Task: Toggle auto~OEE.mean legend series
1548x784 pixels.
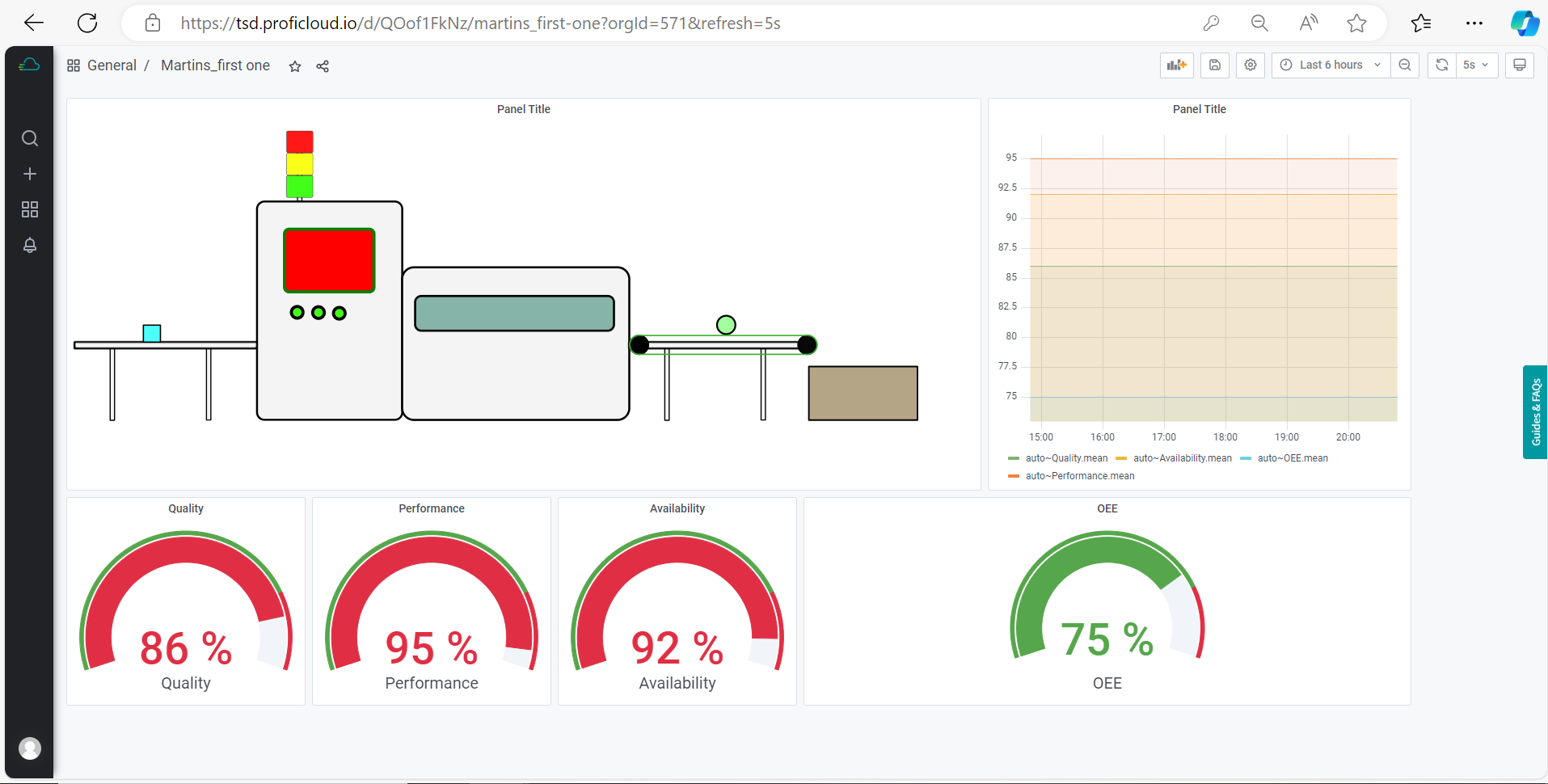Action: pyautogui.click(x=1292, y=458)
